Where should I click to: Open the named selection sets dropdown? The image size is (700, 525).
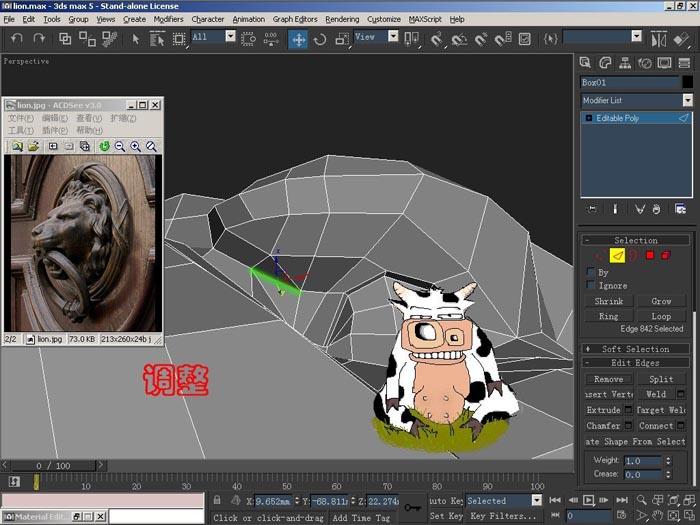(637, 36)
